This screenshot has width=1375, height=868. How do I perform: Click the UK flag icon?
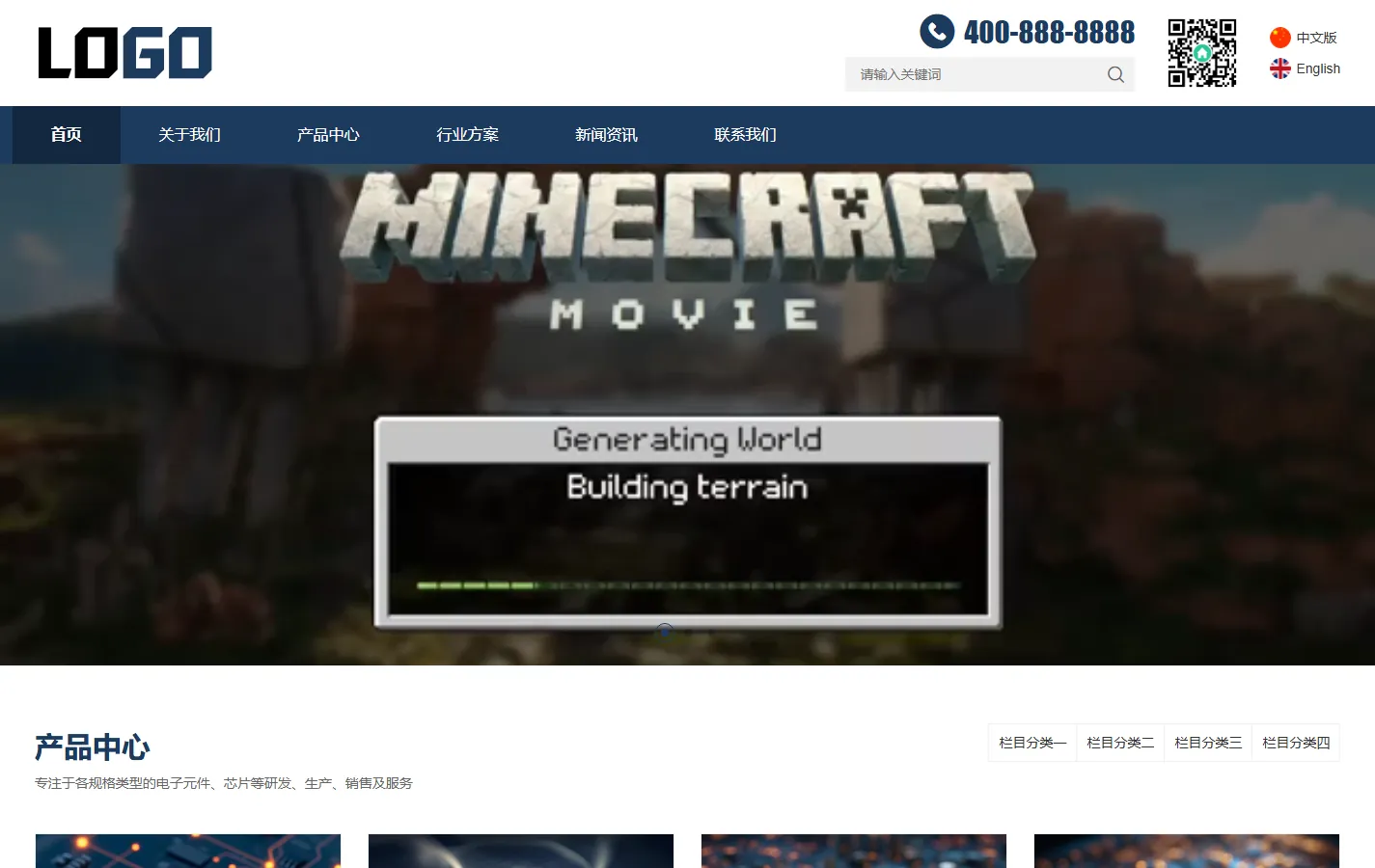click(x=1280, y=68)
